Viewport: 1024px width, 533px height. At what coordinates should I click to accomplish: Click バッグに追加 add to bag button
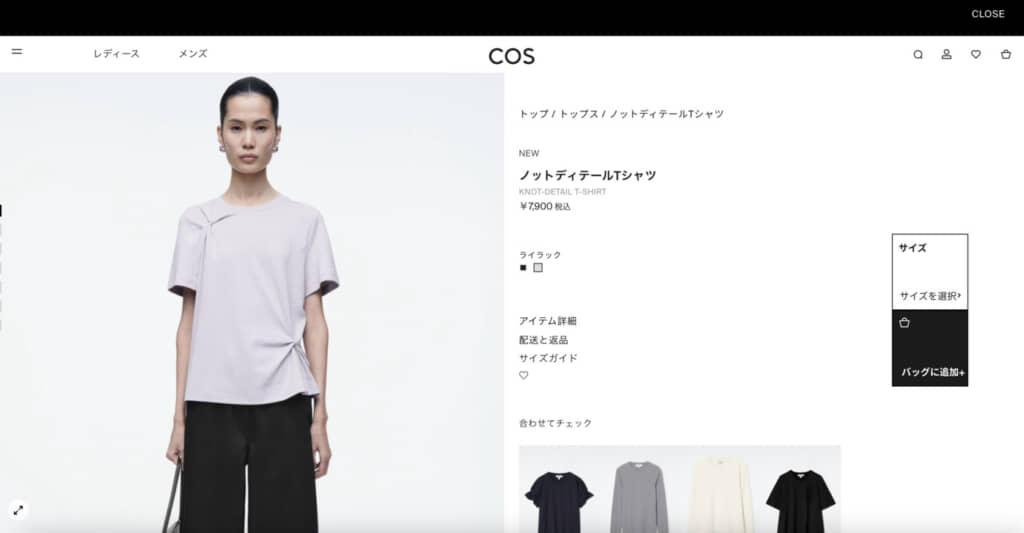pos(930,348)
